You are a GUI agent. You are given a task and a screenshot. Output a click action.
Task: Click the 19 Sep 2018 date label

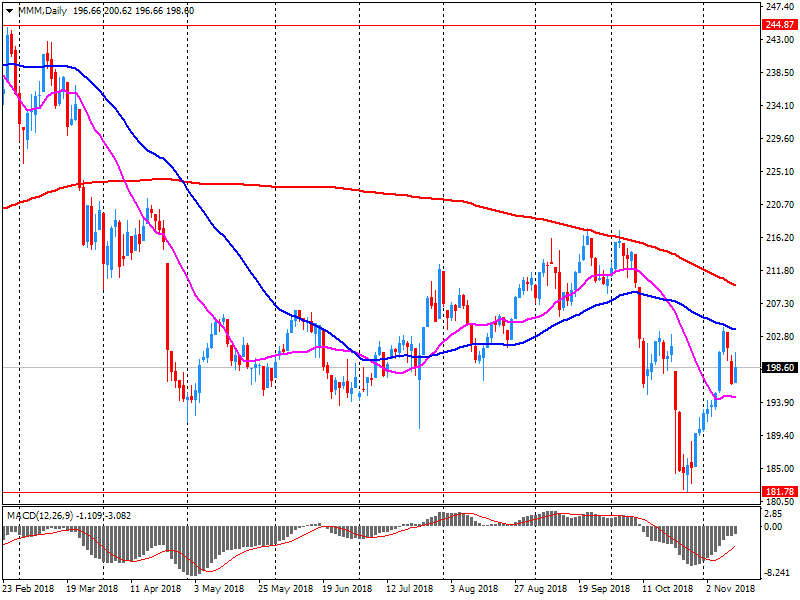(604, 589)
